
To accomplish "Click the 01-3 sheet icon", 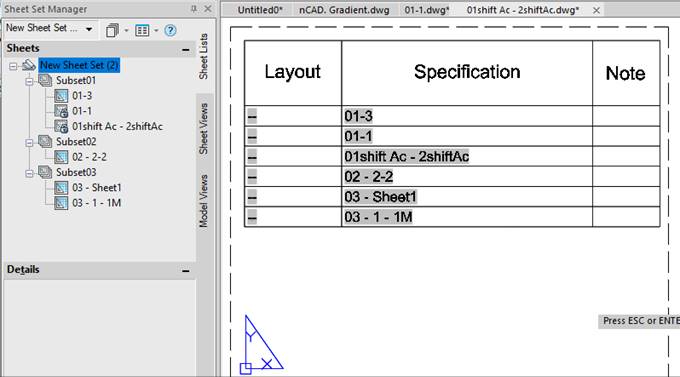I will [x=61, y=96].
